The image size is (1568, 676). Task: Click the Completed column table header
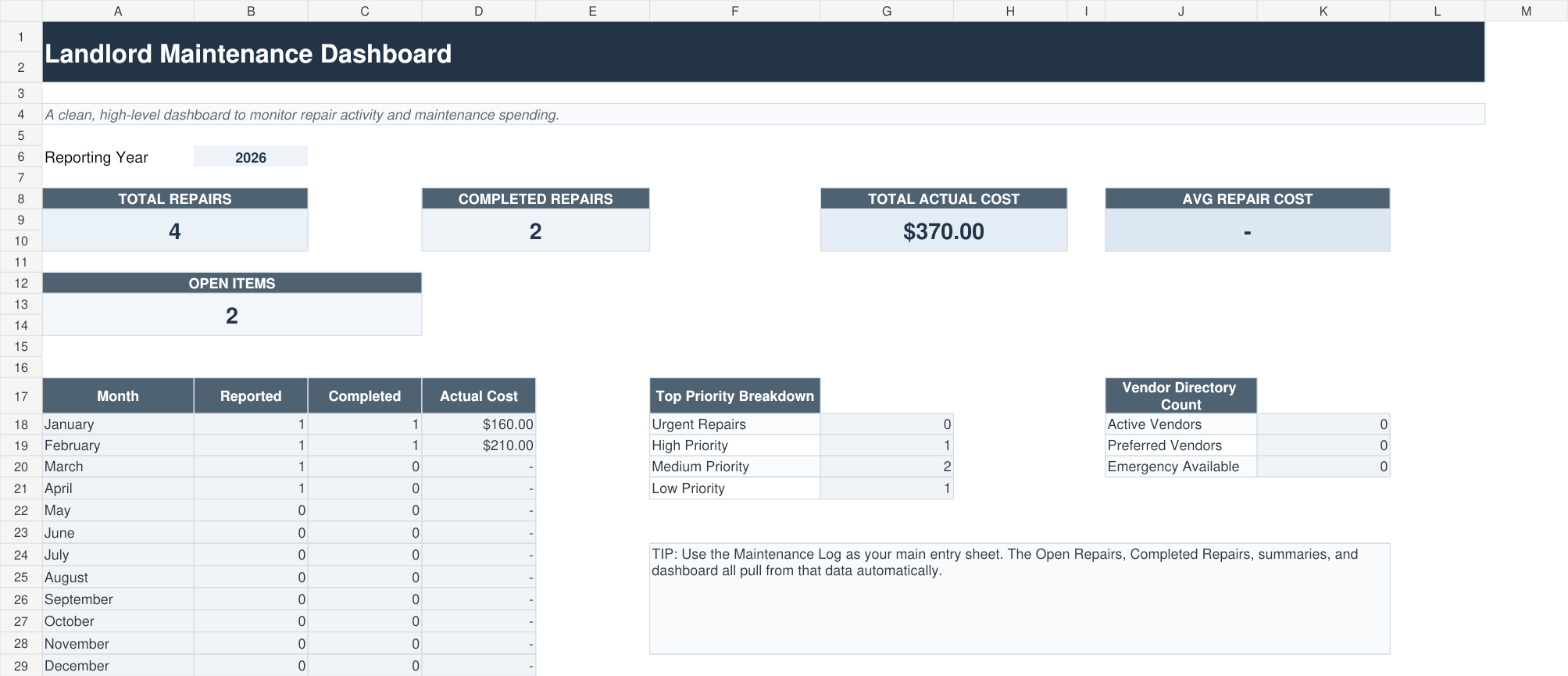(x=365, y=395)
